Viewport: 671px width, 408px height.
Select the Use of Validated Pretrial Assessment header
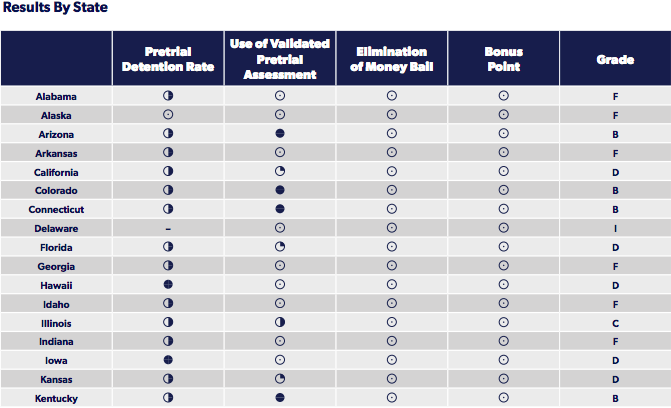coord(280,59)
